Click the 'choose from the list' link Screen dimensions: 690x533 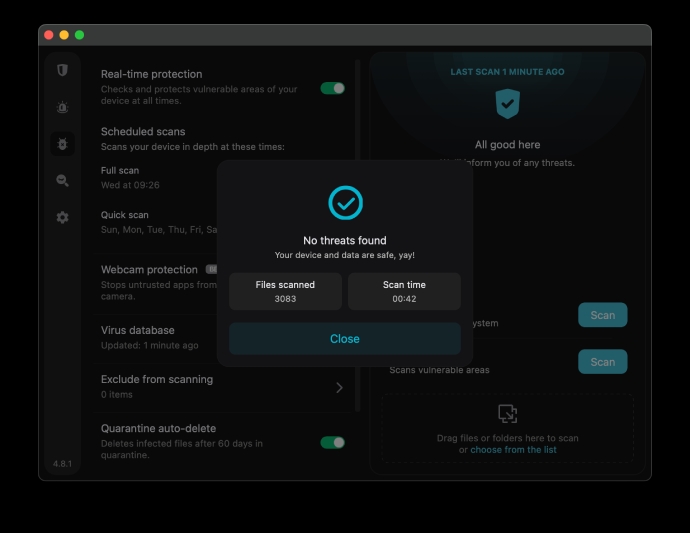pyautogui.click(x=513, y=450)
